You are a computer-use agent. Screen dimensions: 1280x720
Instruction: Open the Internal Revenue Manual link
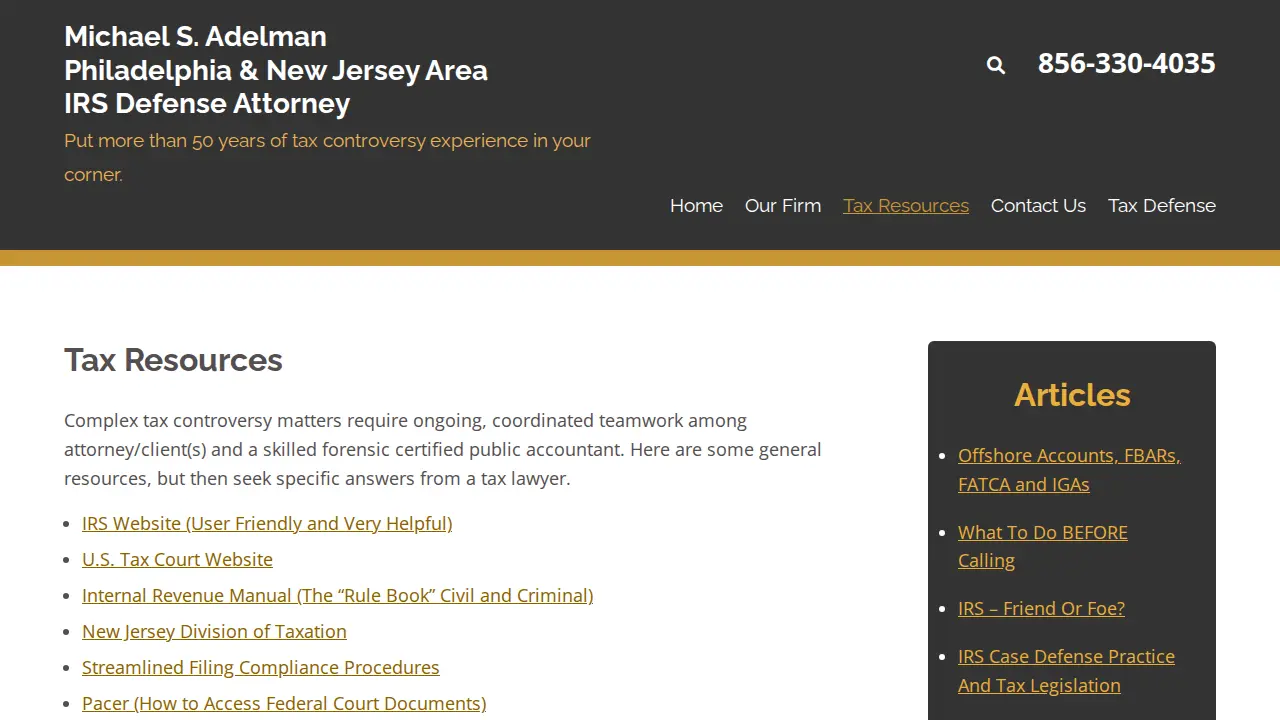tap(337, 595)
